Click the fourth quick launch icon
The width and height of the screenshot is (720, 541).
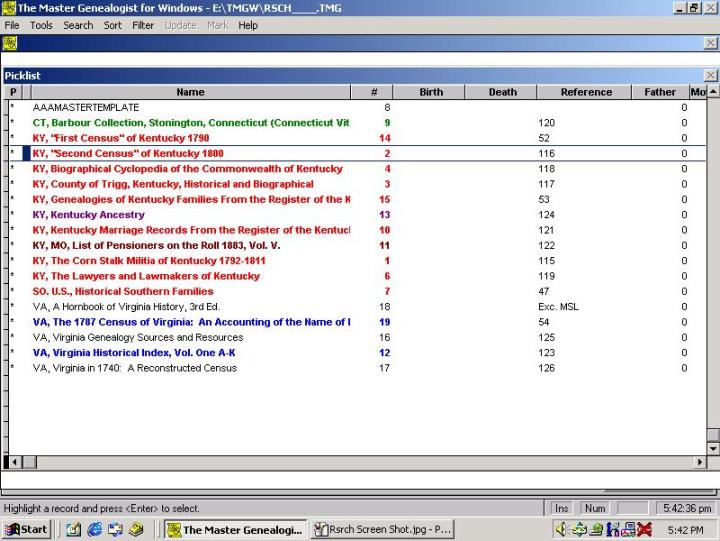(x=136, y=530)
